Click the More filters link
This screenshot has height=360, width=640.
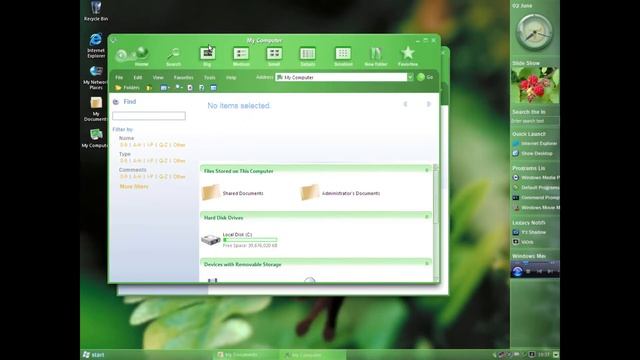[134, 187]
